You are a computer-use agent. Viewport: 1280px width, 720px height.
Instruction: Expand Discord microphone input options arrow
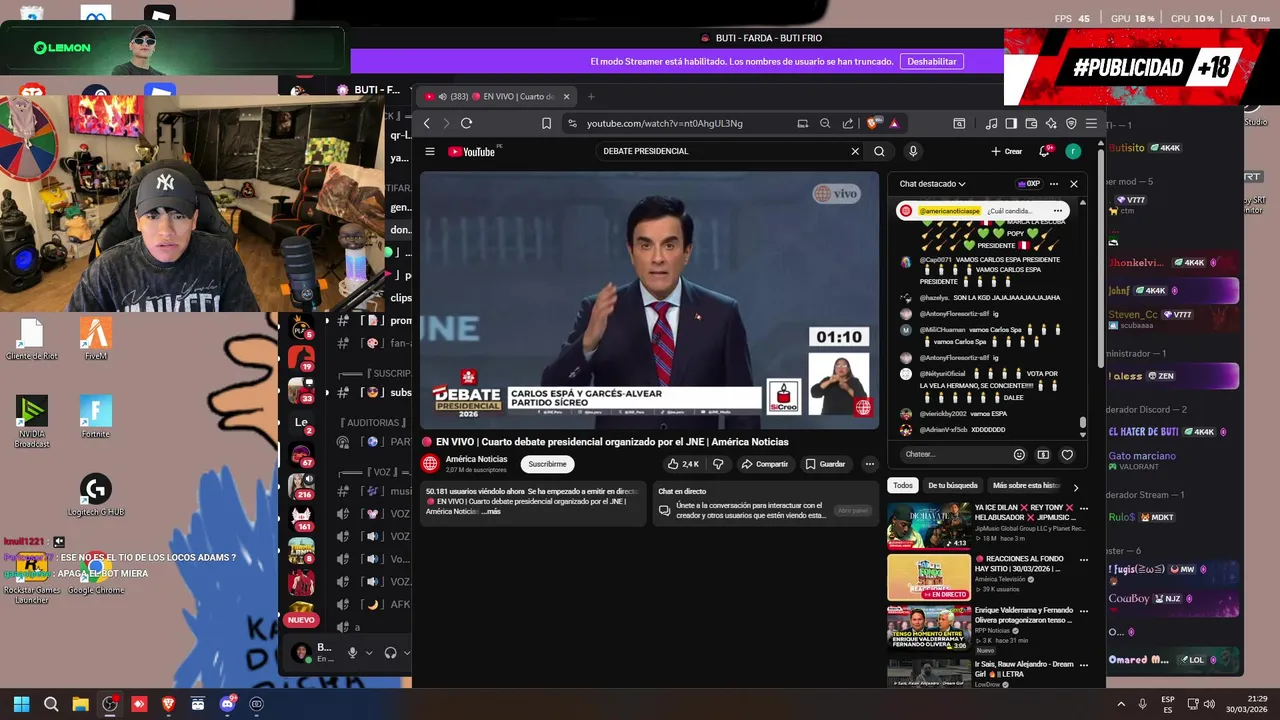(x=369, y=652)
